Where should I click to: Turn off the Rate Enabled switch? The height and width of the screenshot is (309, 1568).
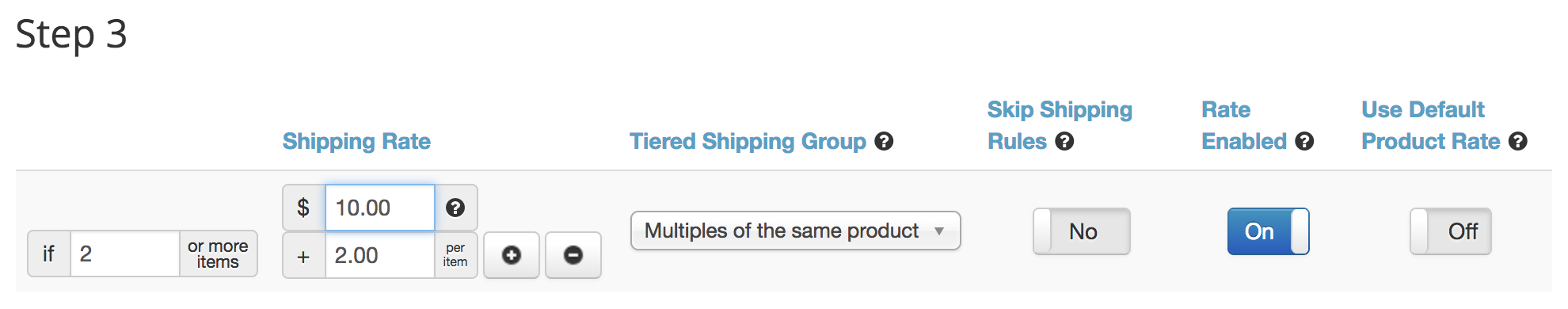coord(1268,231)
